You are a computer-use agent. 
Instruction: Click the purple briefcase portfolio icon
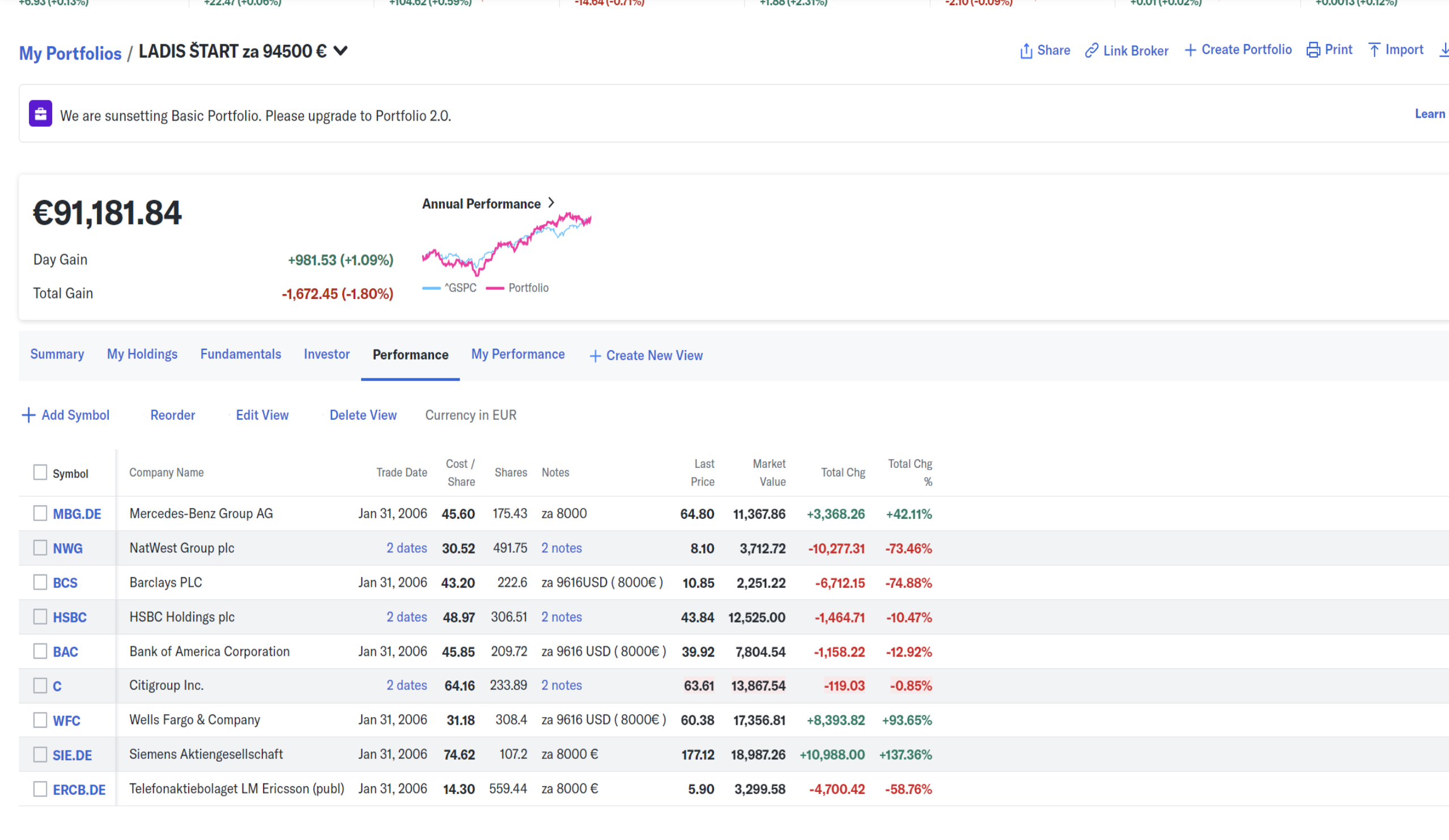pos(40,114)
